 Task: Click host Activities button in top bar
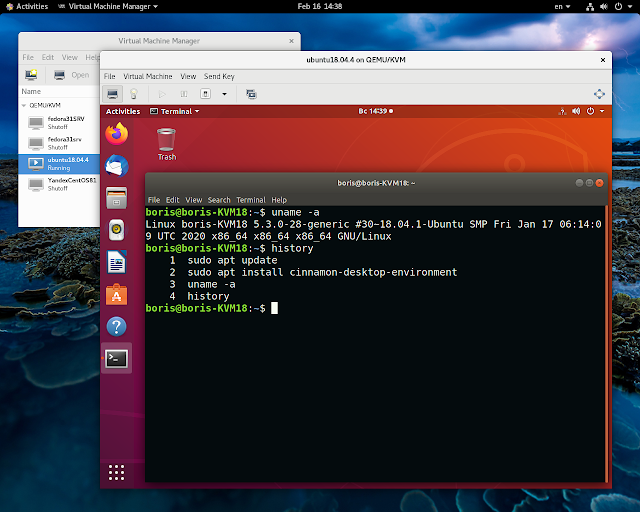[x=27, y=6]
